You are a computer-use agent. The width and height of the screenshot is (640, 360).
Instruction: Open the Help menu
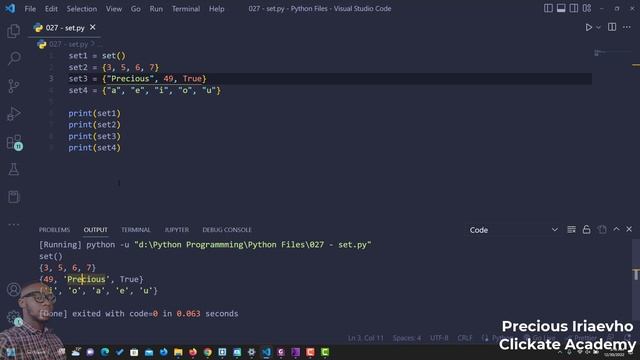coord(216,9)
